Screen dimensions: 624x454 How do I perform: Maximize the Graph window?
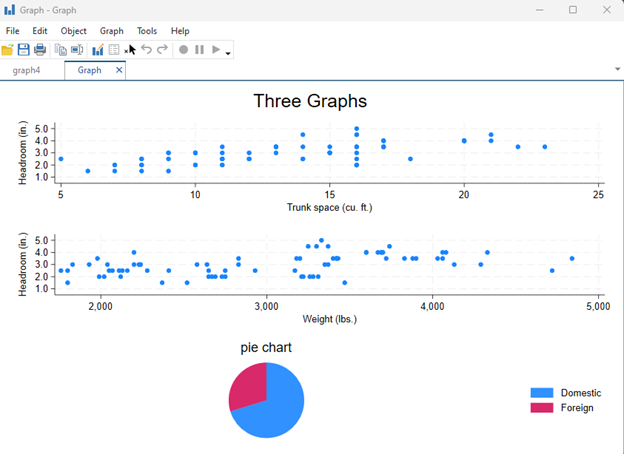pyautogui.click(x=573, y=10)
